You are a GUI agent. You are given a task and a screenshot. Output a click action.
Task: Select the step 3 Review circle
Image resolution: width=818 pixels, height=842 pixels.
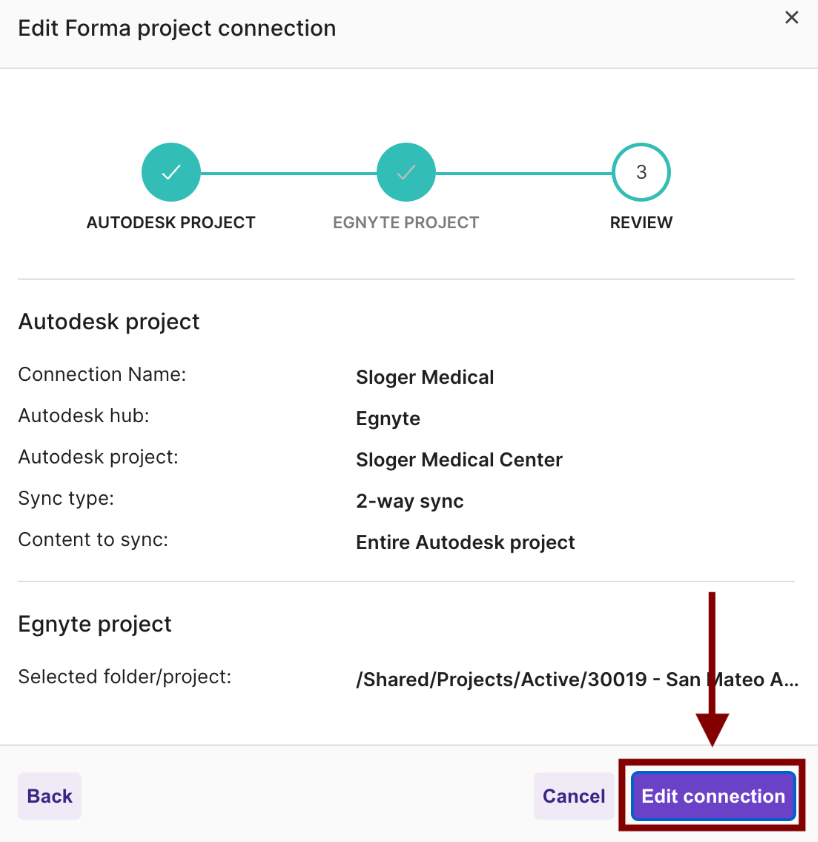tap(641, 172)
